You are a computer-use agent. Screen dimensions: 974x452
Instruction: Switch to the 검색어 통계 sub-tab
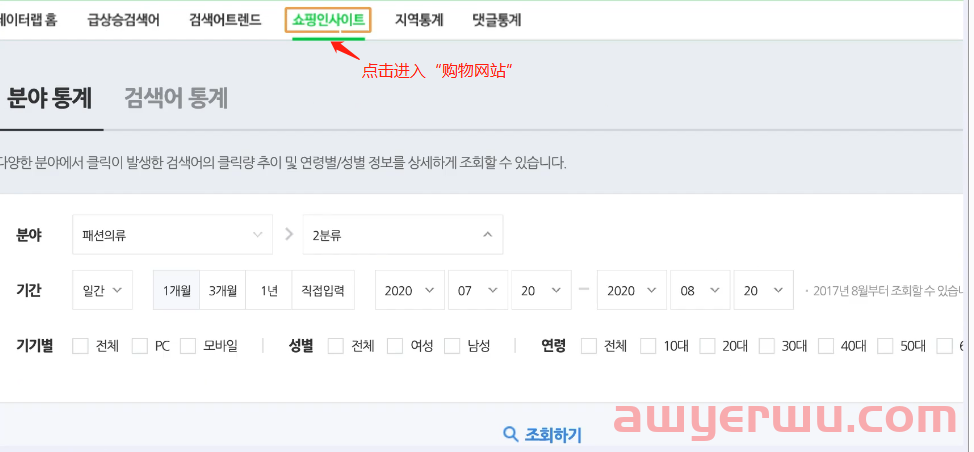[176, 99]
